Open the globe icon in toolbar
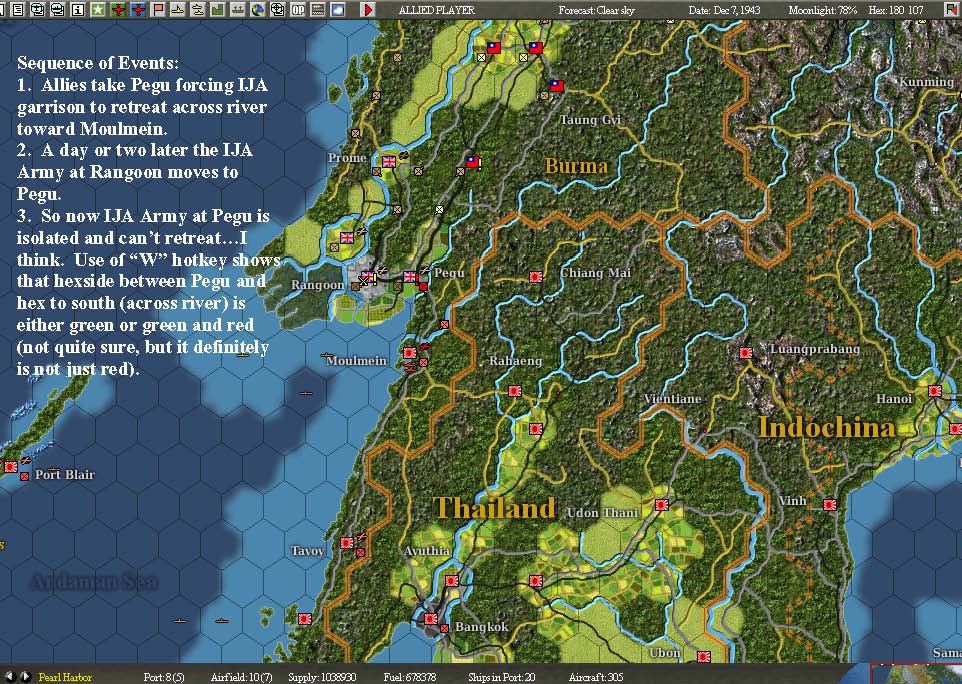The width and height of the screenshot is (962, 684). pyautogui.click(x=258, y=10)
